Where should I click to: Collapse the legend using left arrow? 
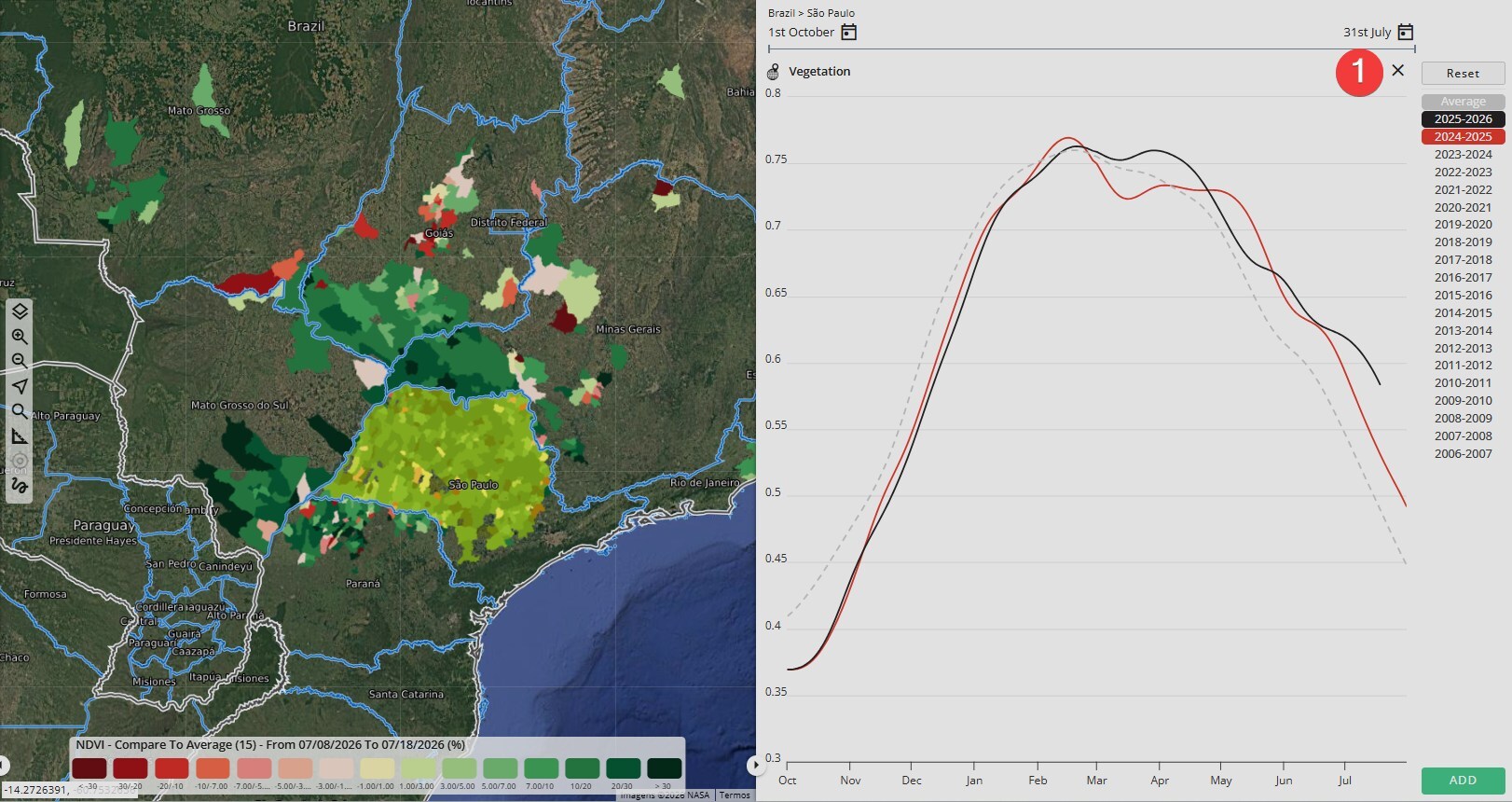coord(4,766)
